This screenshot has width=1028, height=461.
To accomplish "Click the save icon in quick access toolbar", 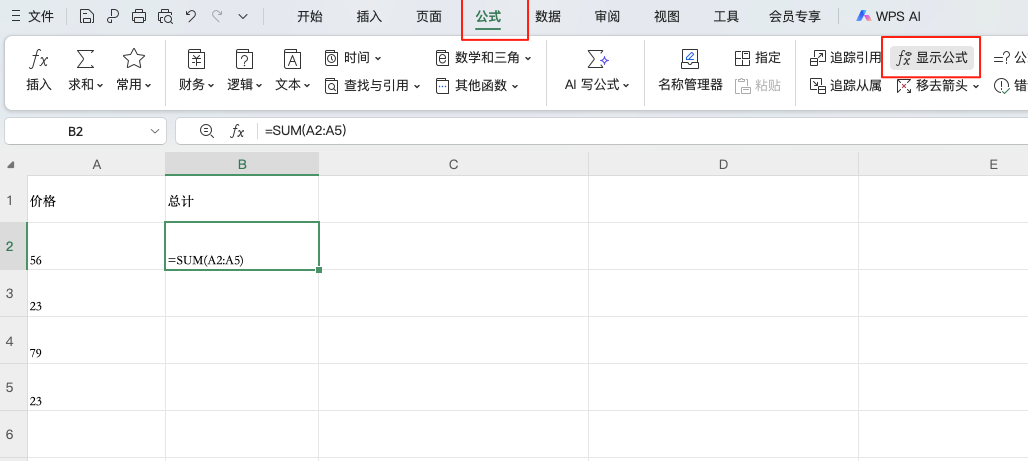I will click(87, 16).
